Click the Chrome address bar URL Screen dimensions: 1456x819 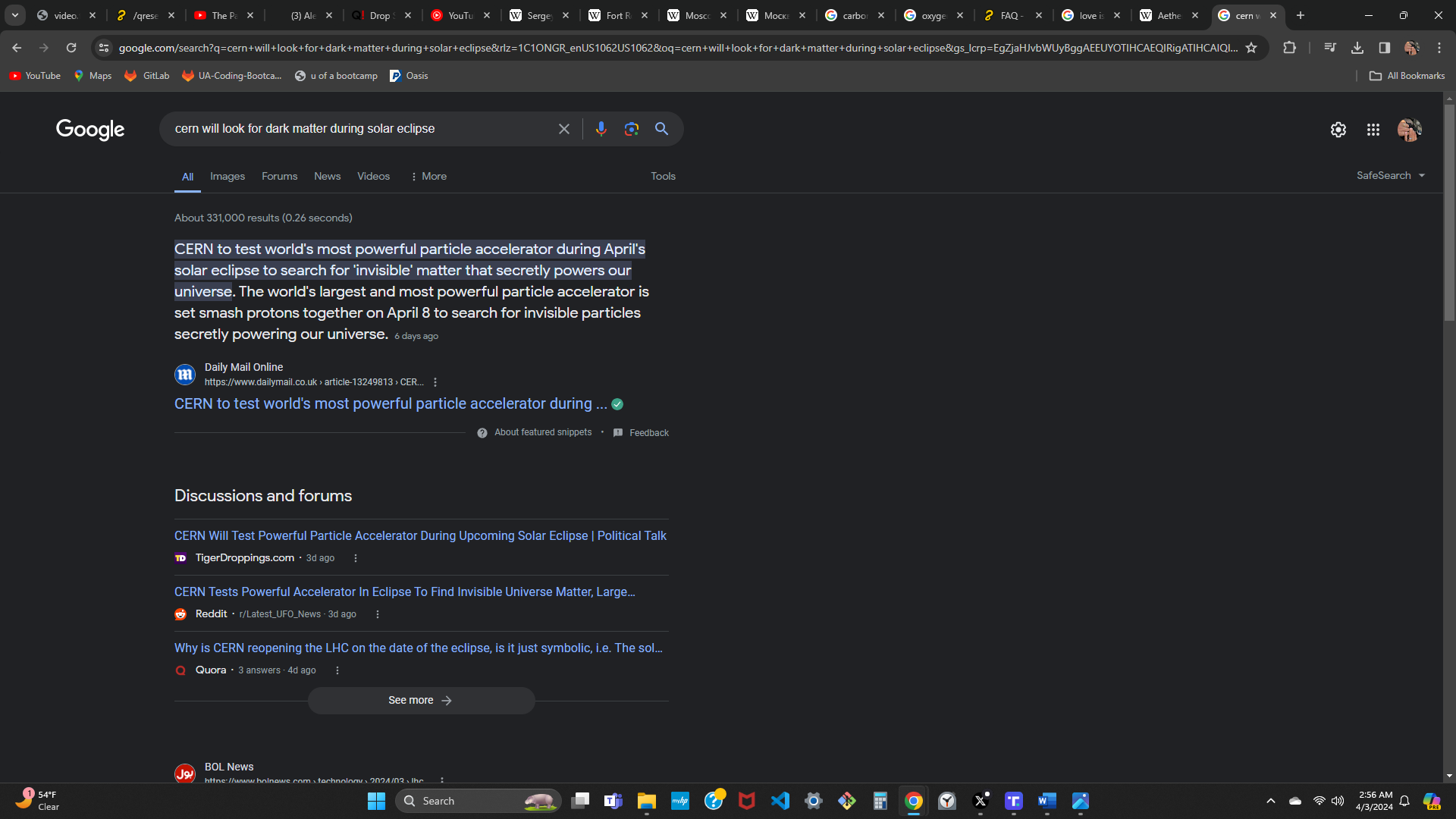click(677, 48)
